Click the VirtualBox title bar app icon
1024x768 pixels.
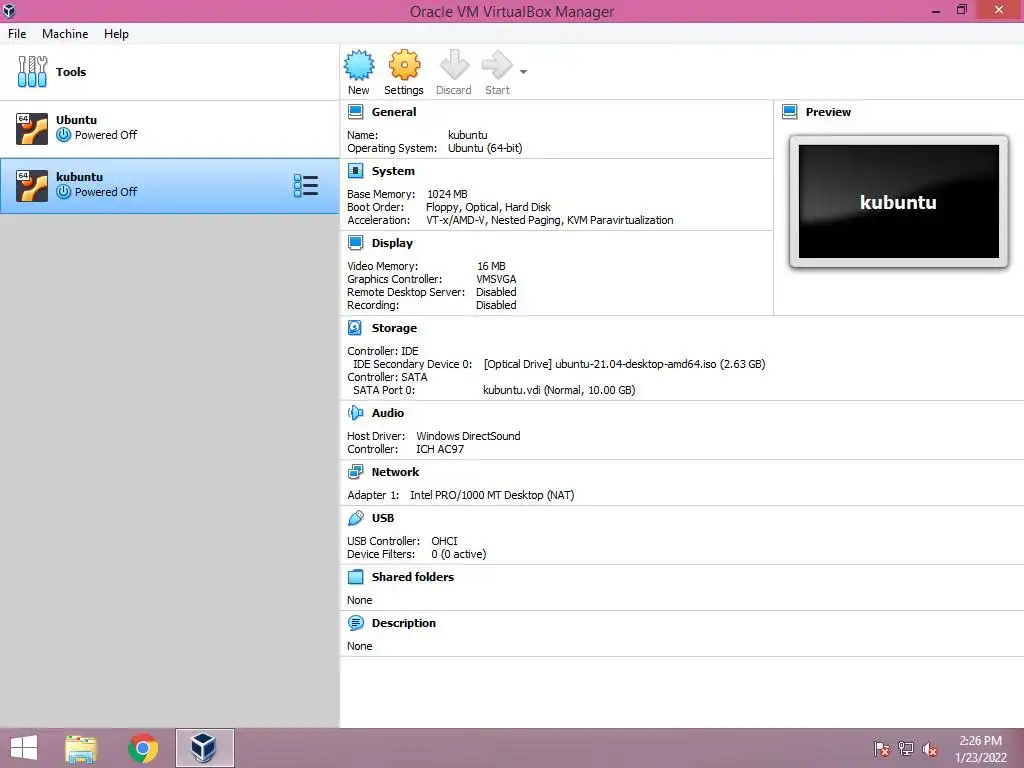(x=9, y=10)
